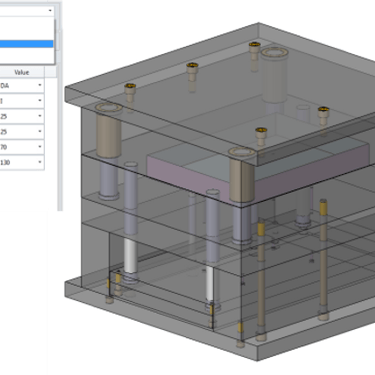The width and height of the screenshot is (375, 375).
Task: Expand the dropdown showing value 70
Action: coord(40,147)
